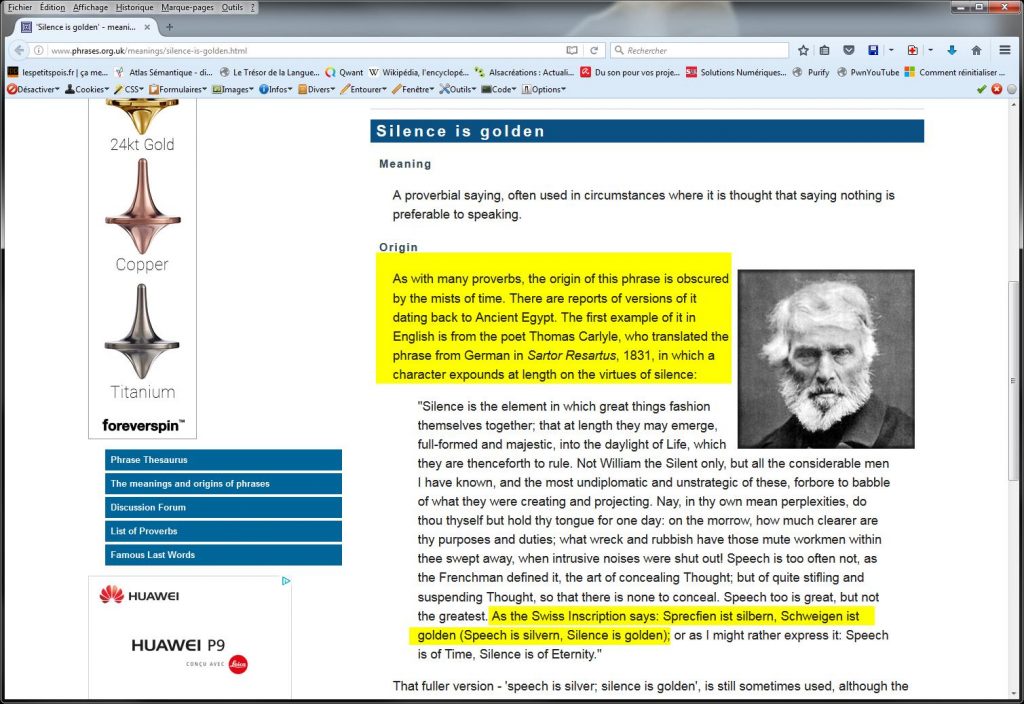The width and height of the screenshot is (1024, 704).
Task: Open the Pocket save icon
Action: tap(848, 50)
